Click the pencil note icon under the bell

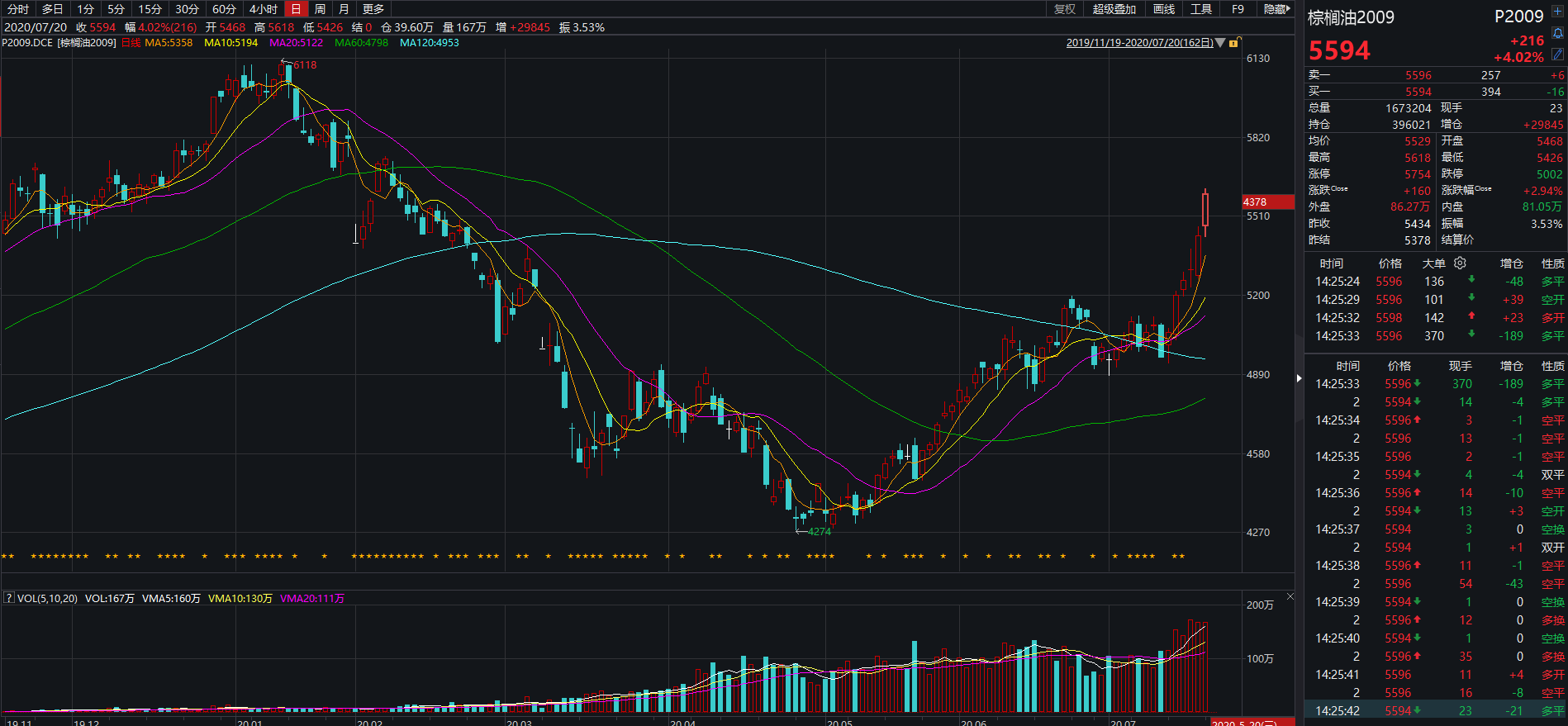[x=1557, y=54]
